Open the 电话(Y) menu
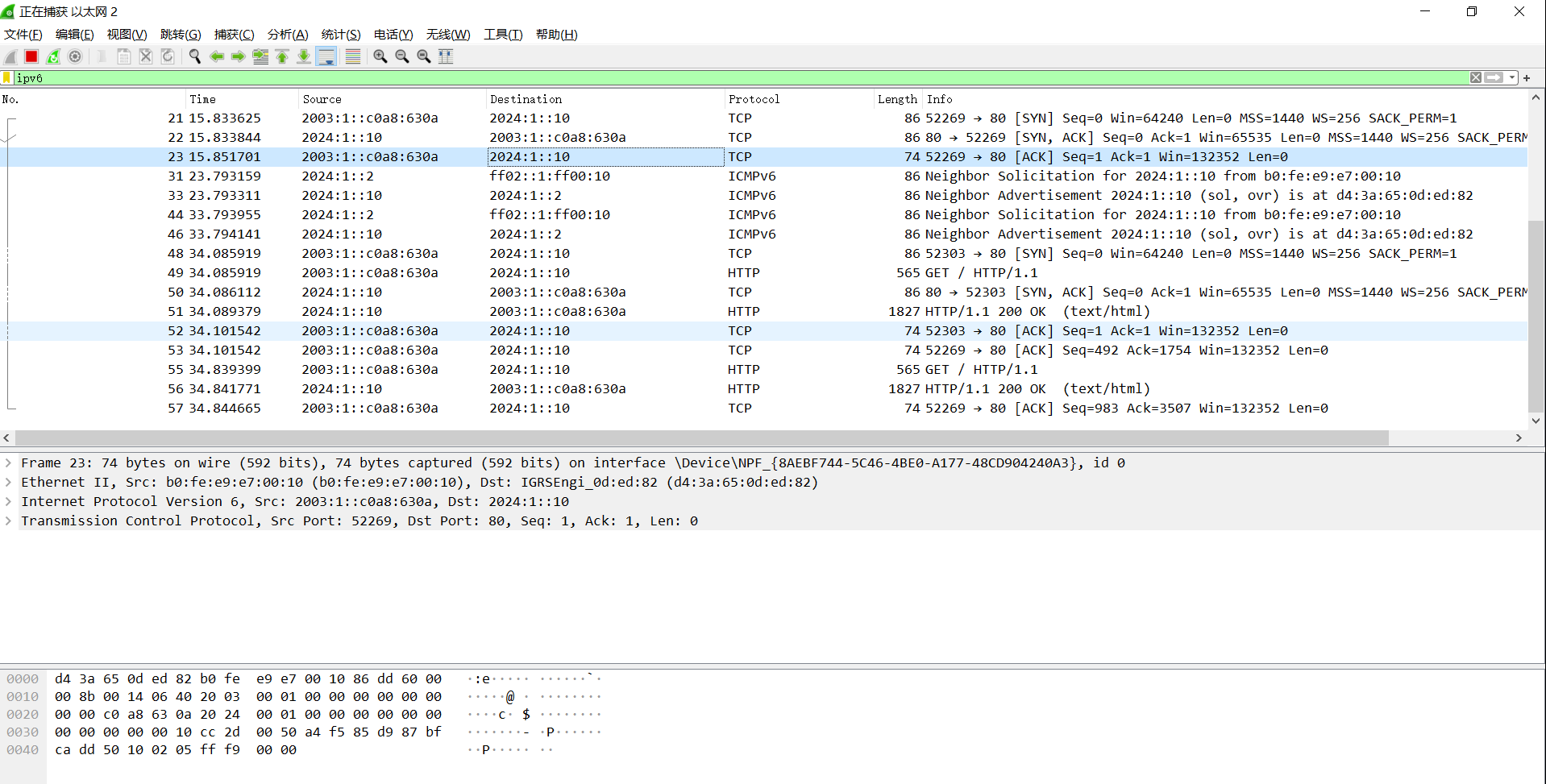The height and width of the screenshot is (784, 1546). click(393, 35)
